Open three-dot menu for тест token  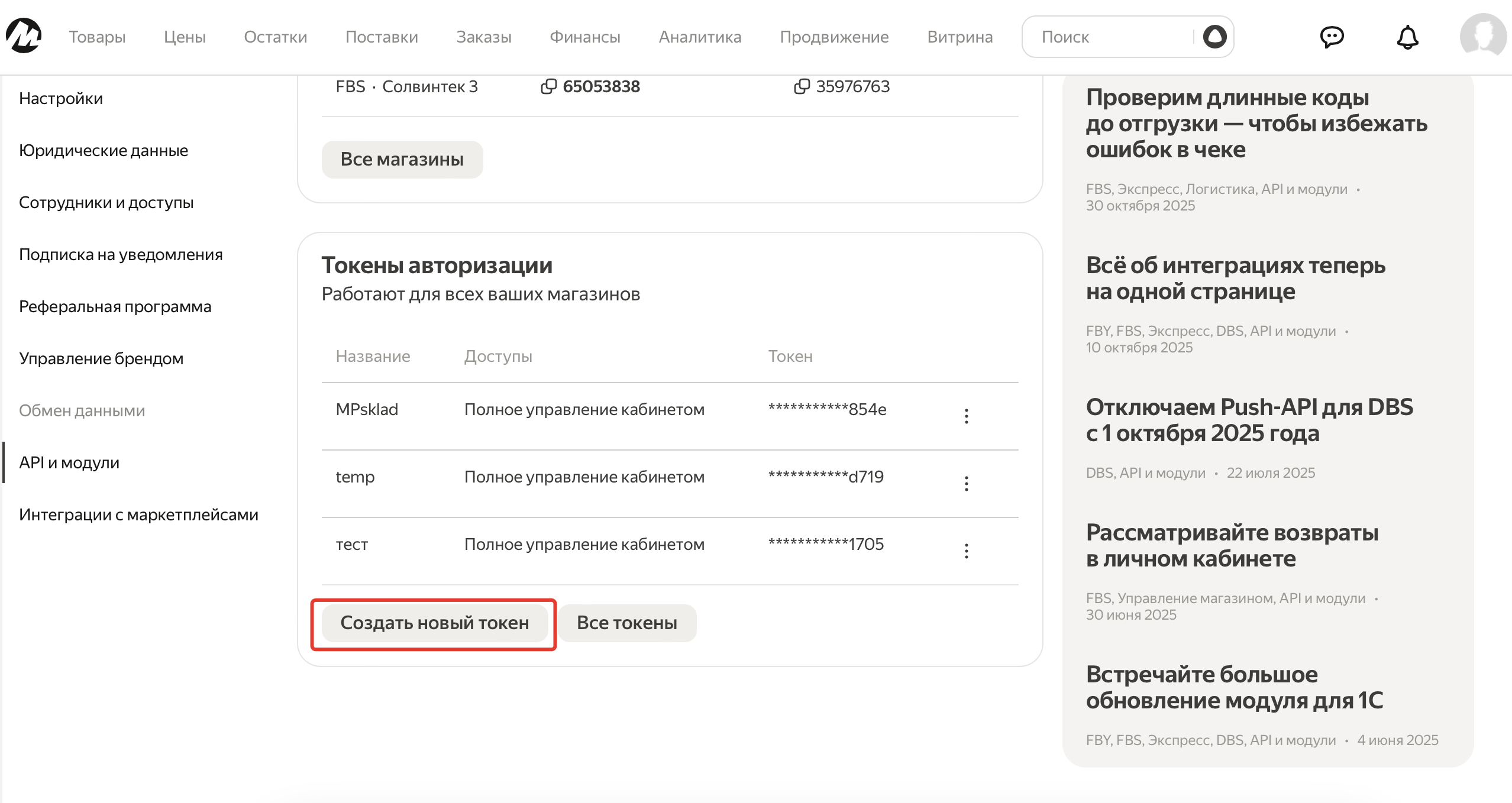pos(966,551)
